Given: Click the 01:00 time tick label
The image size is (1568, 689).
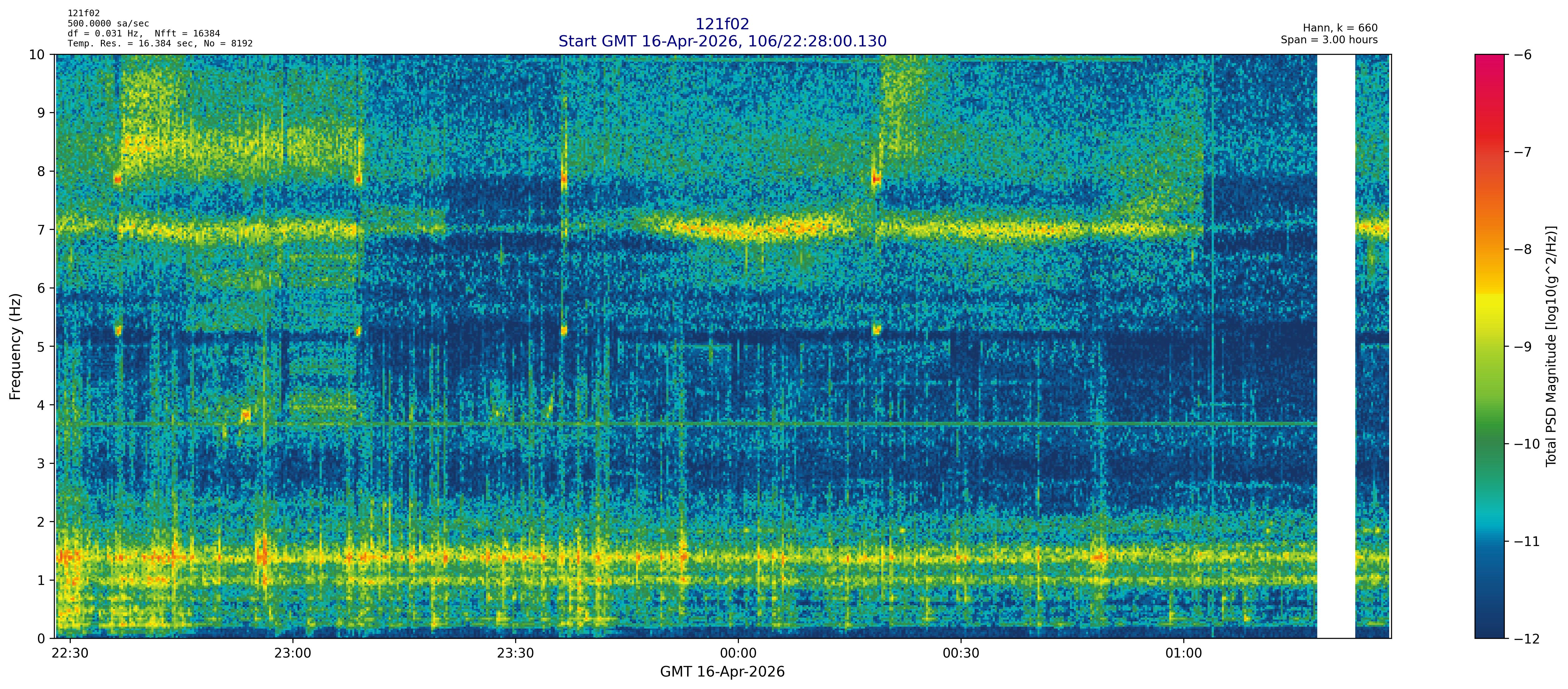Looking at the screenshot, I should [x=1183, y=654].
